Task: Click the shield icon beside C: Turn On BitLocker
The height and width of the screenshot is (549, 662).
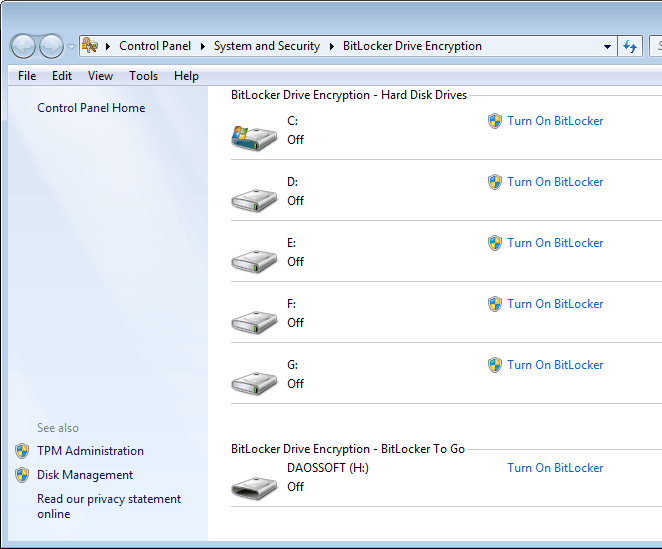Action: click(495, 121)
